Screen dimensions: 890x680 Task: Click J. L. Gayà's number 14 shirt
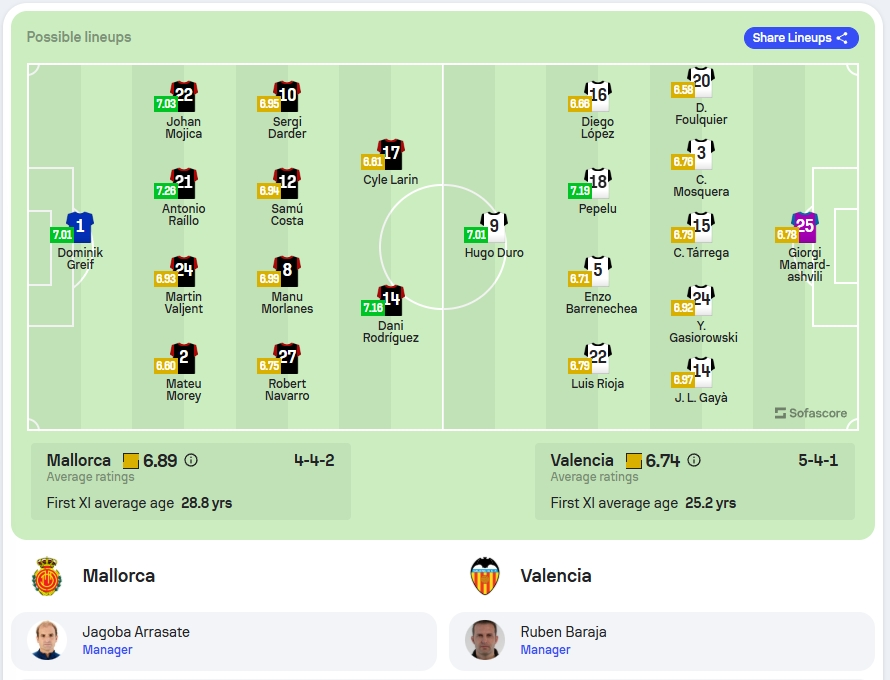(x=701, y=372)
